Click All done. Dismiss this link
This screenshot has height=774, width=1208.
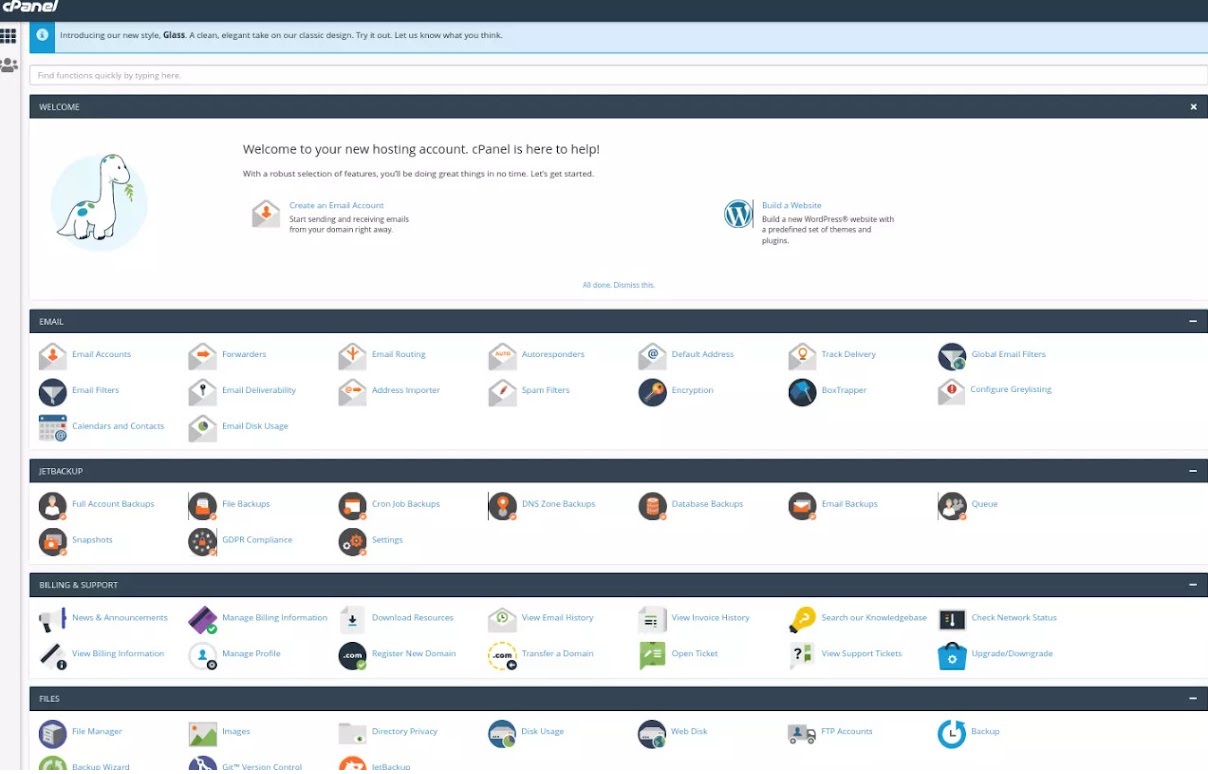[619, 285]
